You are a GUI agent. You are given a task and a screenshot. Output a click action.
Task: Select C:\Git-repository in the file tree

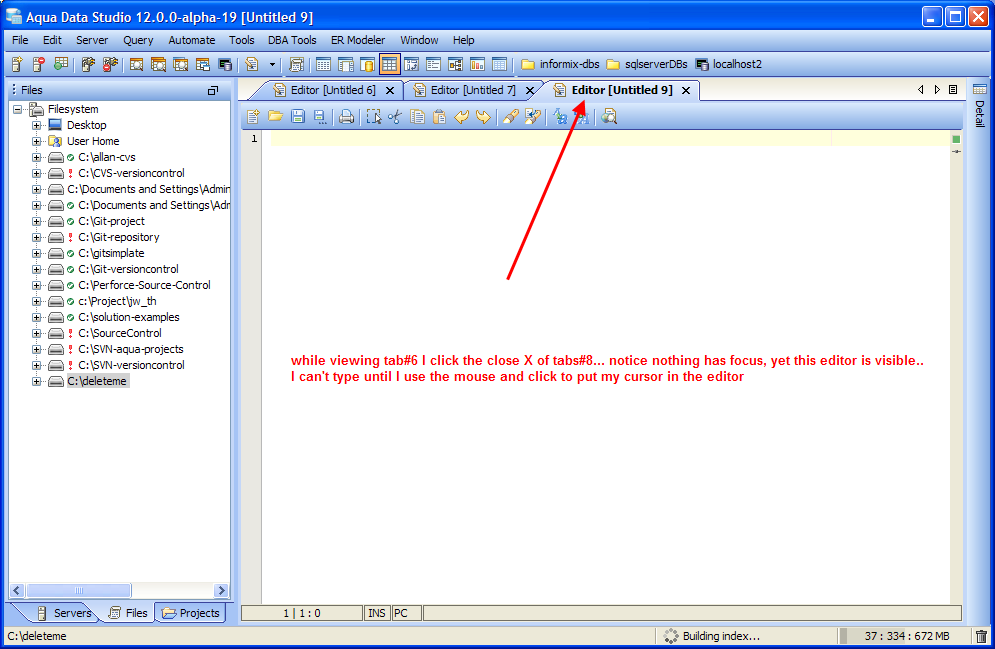coord(119,237)
